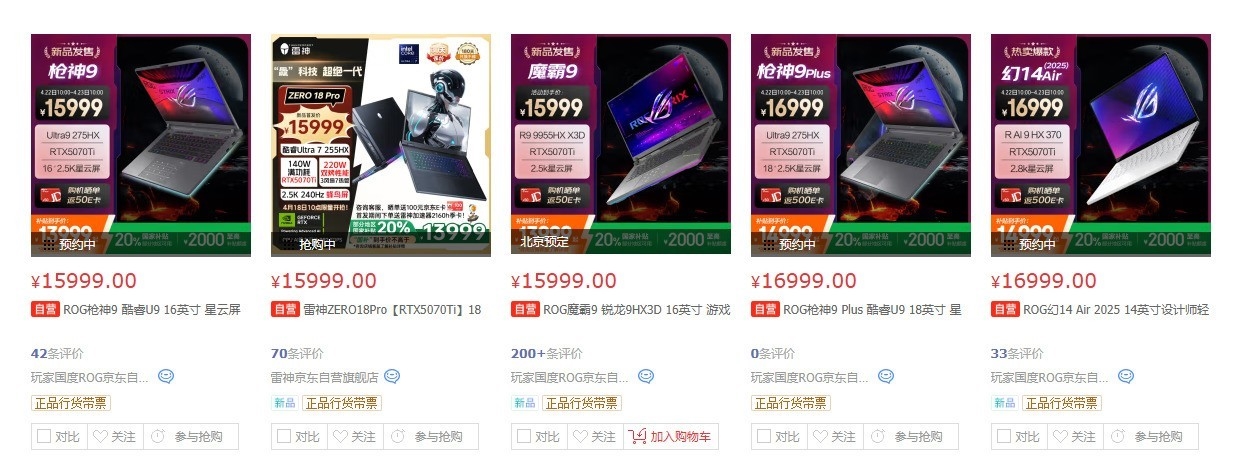Click chat icon of ROG魔霸9 seller

646,377
